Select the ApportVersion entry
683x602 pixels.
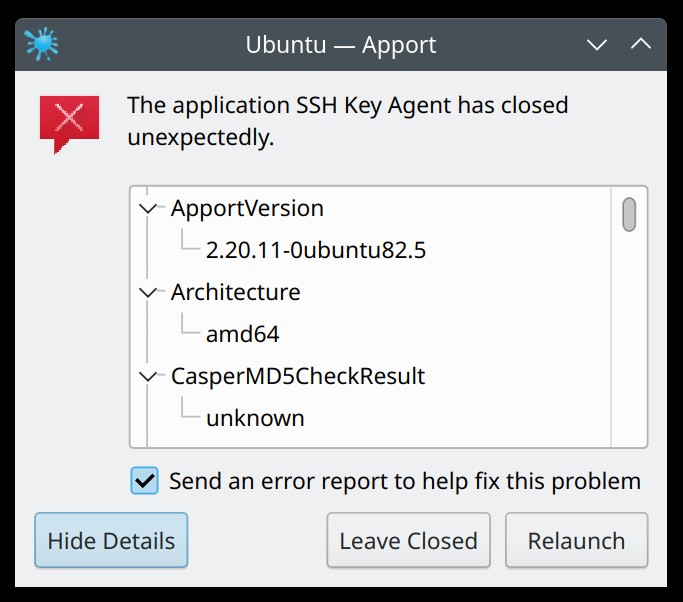247,208
